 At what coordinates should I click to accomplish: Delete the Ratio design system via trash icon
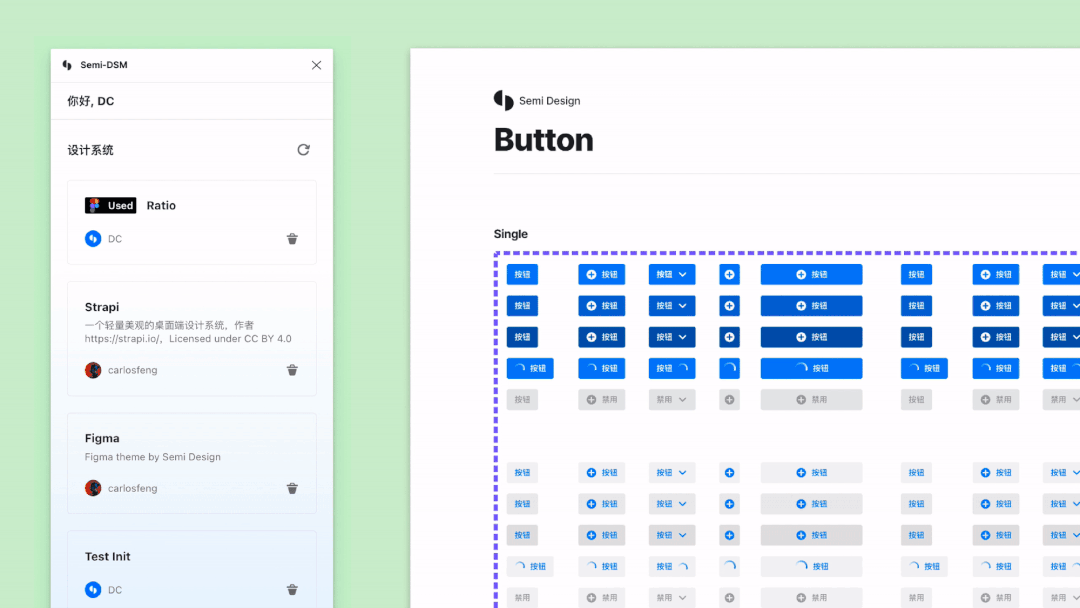coord(292,239)
